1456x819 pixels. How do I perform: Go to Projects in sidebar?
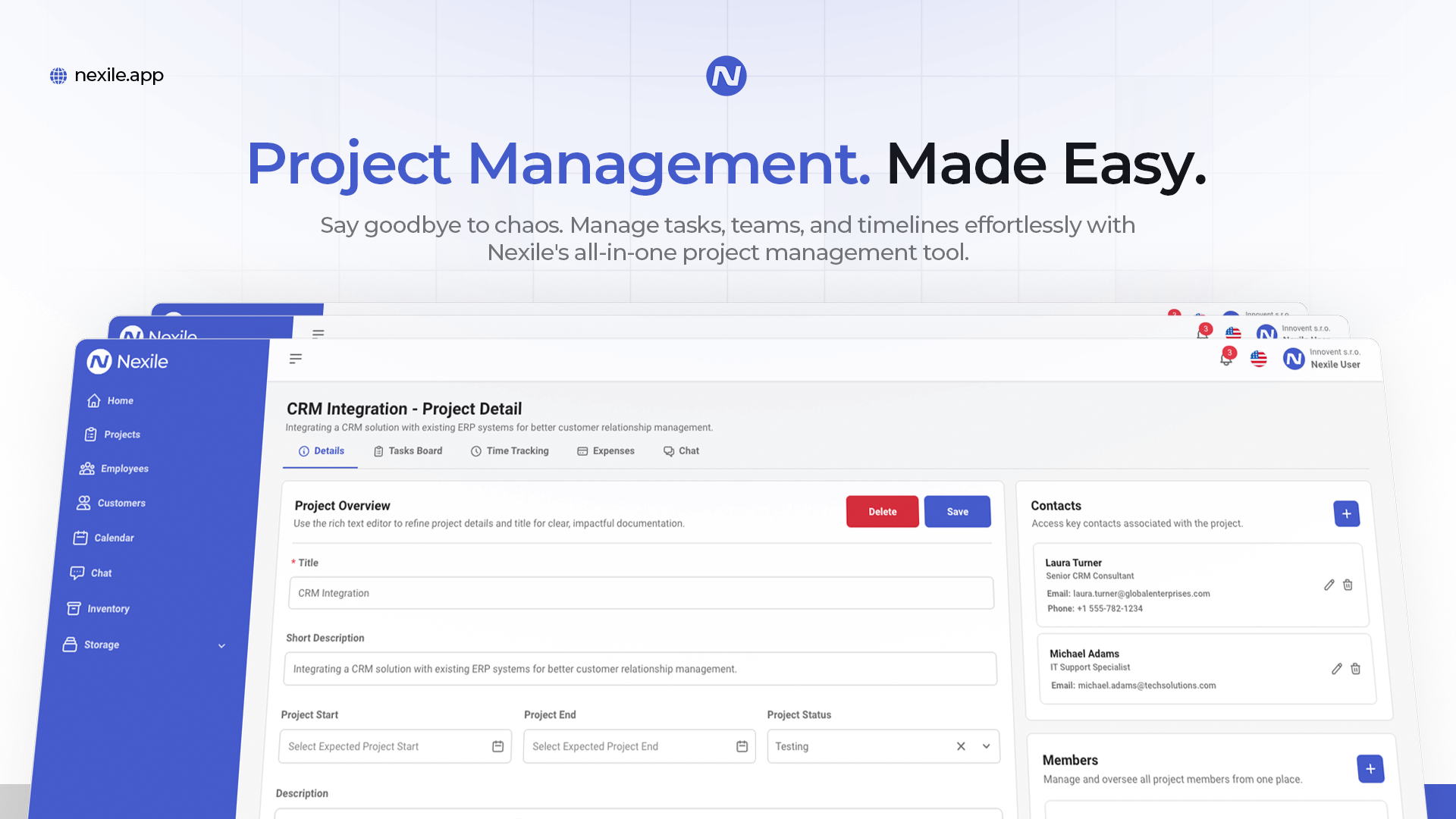click(x=112, y=435)
